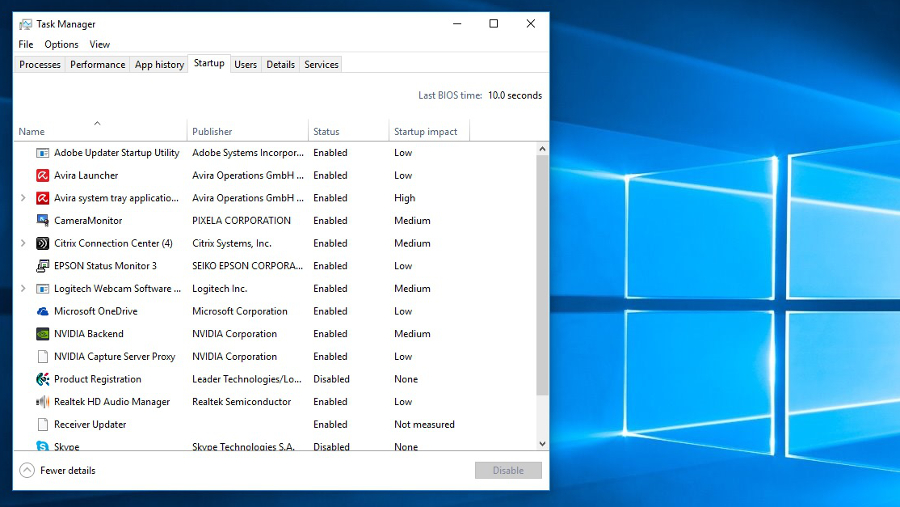Click SEIKO EPSON CORPORA... publisher cell

(x=247, y=266)
